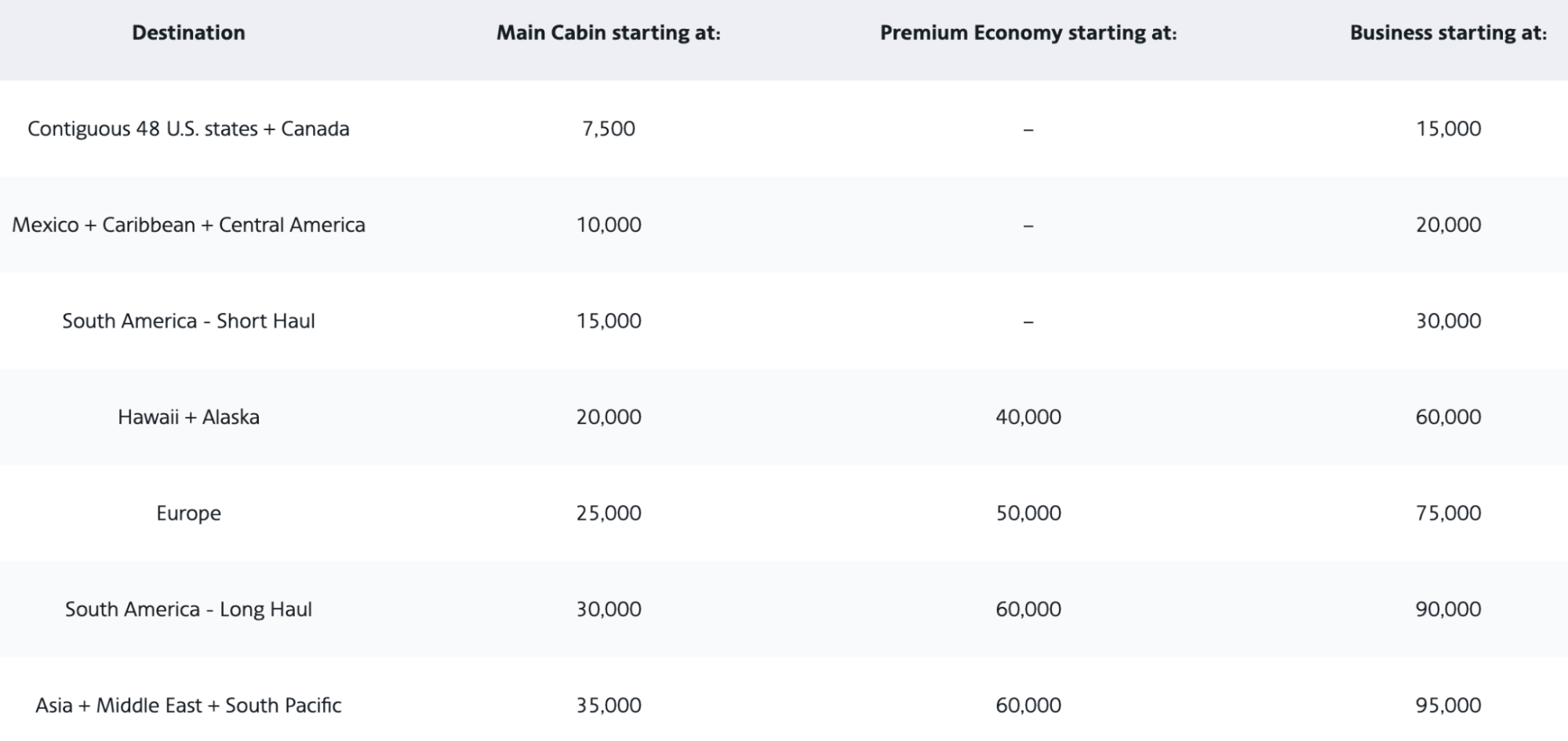Select the 50,000 Premium Economy value for Europe

point(1028,513)
